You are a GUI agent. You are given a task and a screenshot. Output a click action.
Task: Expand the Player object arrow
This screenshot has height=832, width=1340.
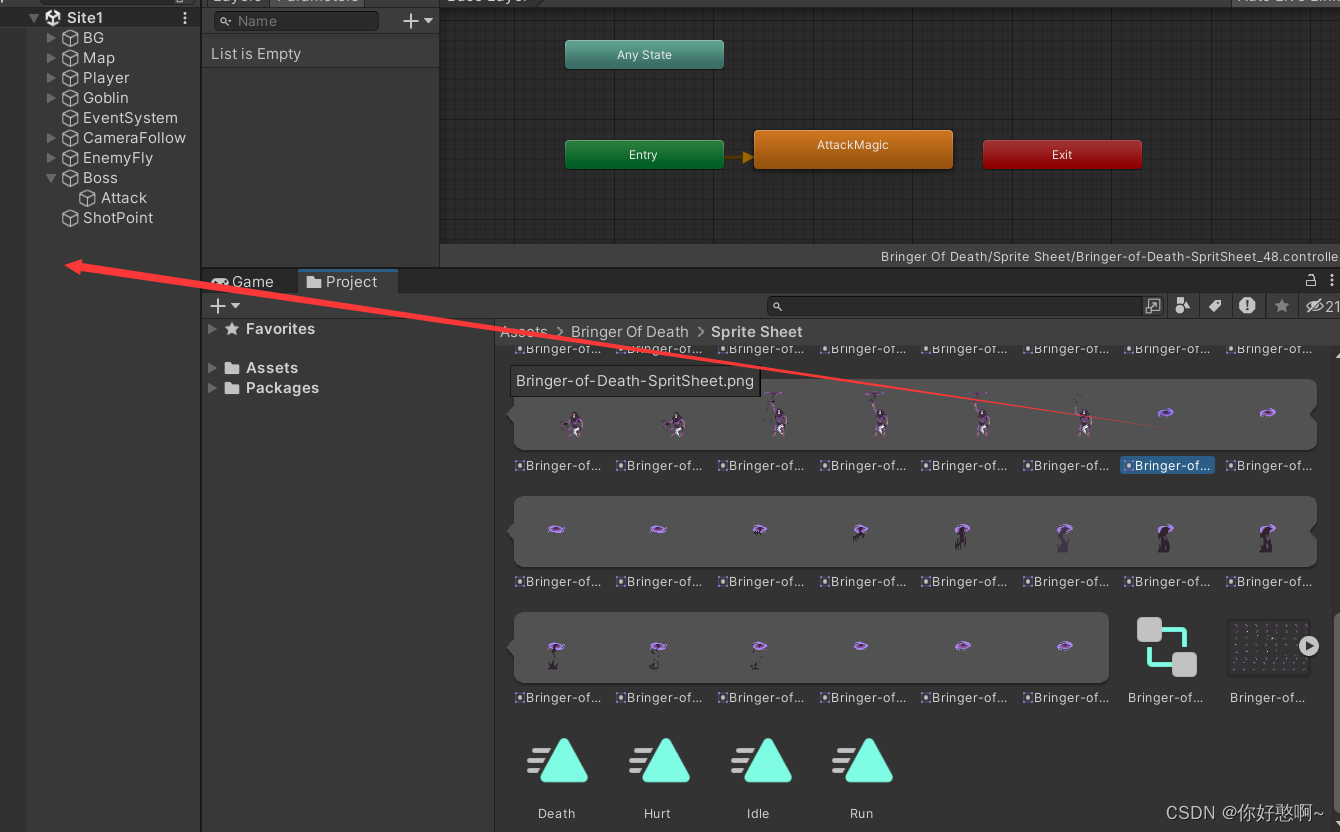click(x=52, y=78)
